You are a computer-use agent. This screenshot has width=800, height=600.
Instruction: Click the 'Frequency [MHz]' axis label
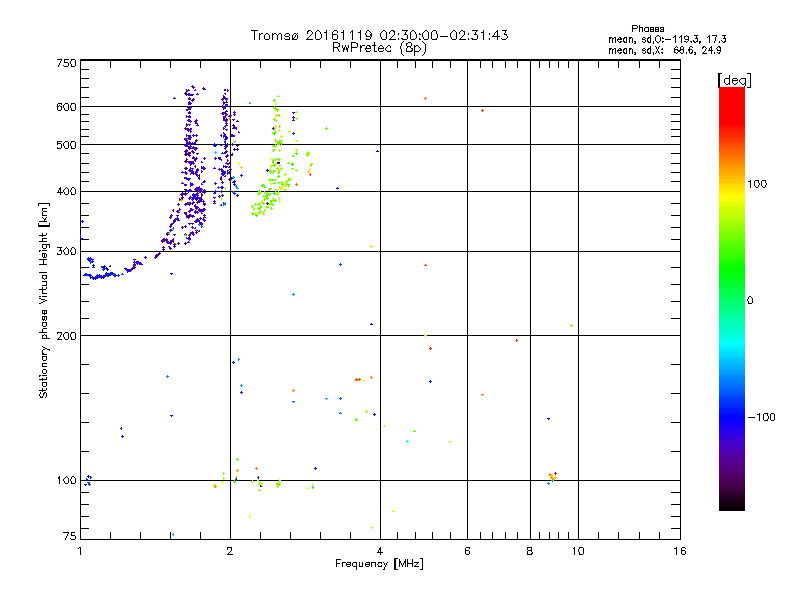click(379, 564)
